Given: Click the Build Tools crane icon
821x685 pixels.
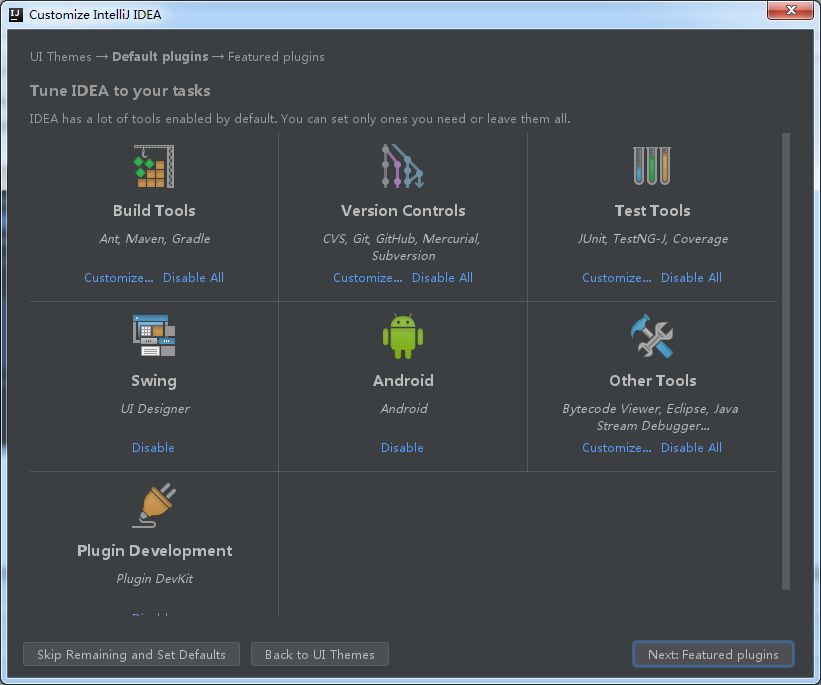Looking at the screenshot, I should [154, 166].
